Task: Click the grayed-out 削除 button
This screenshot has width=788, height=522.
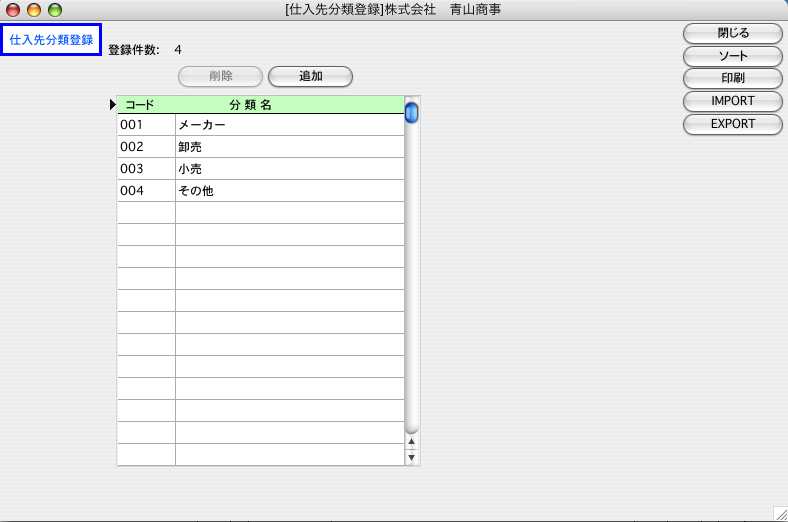Action: (x=220, y=76)
